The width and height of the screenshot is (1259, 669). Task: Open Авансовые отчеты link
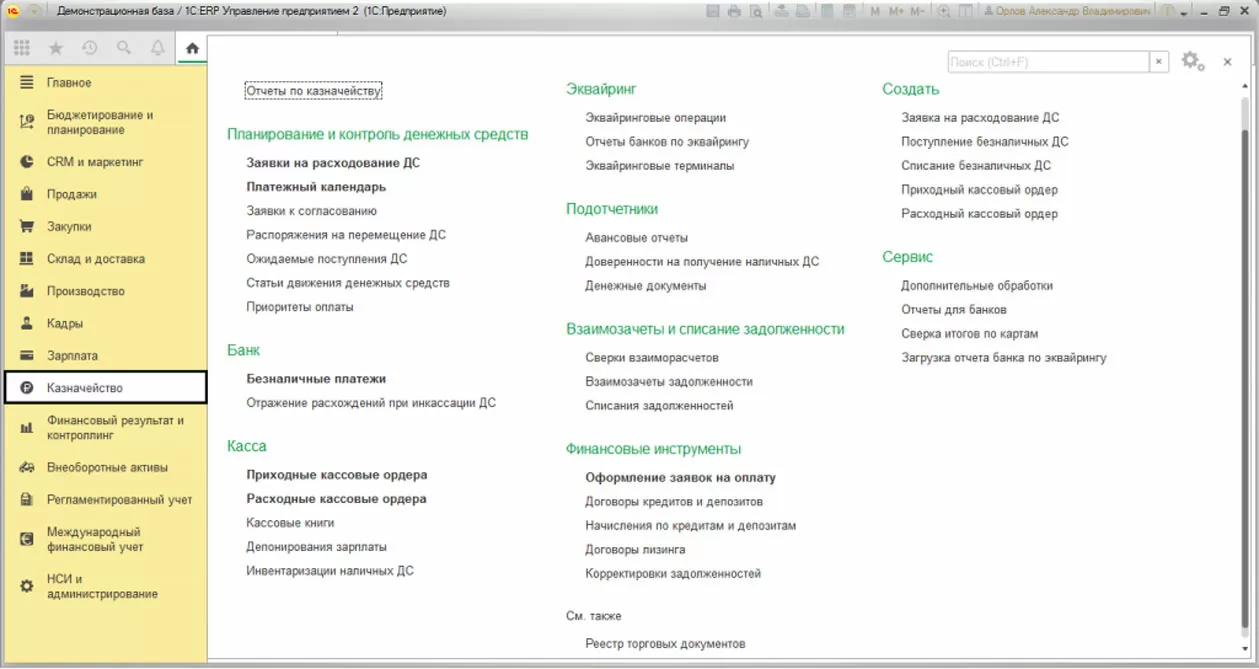click(636, 238)
